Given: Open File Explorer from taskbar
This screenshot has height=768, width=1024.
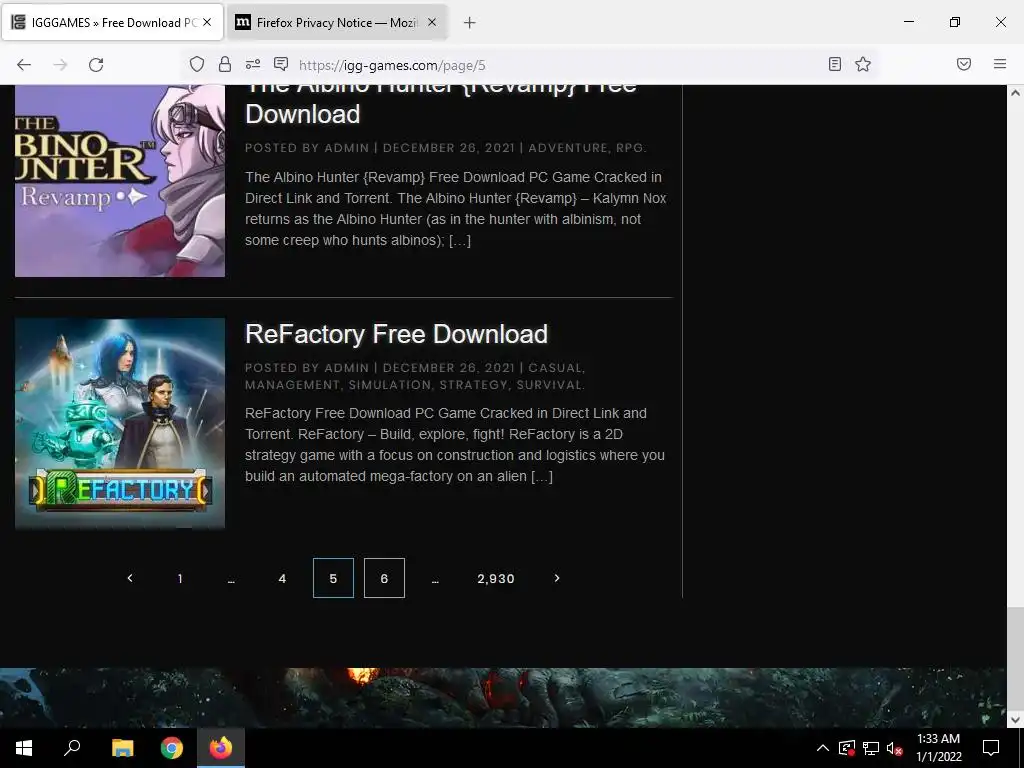Looking at the screenshot, I should pos(122,748).
